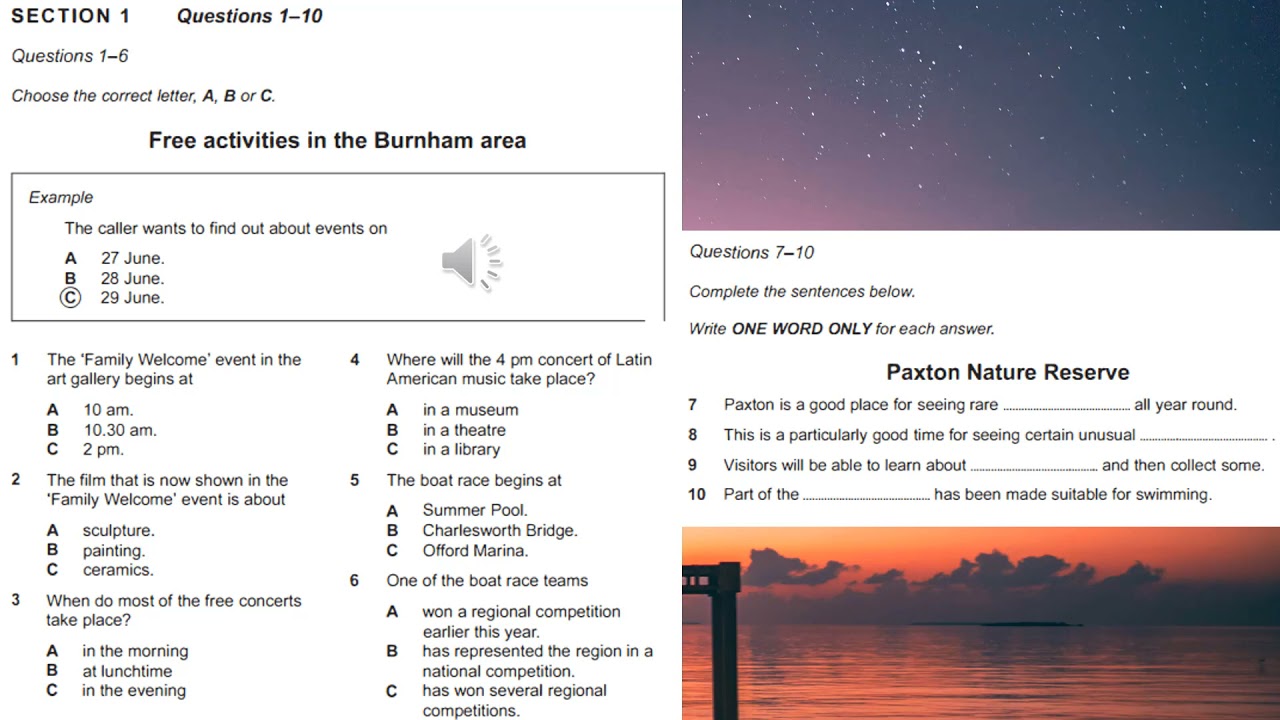Choose 'in the morning' for question 3
The width and height of the screenshot is (1280, 720).
pos(117,651)
